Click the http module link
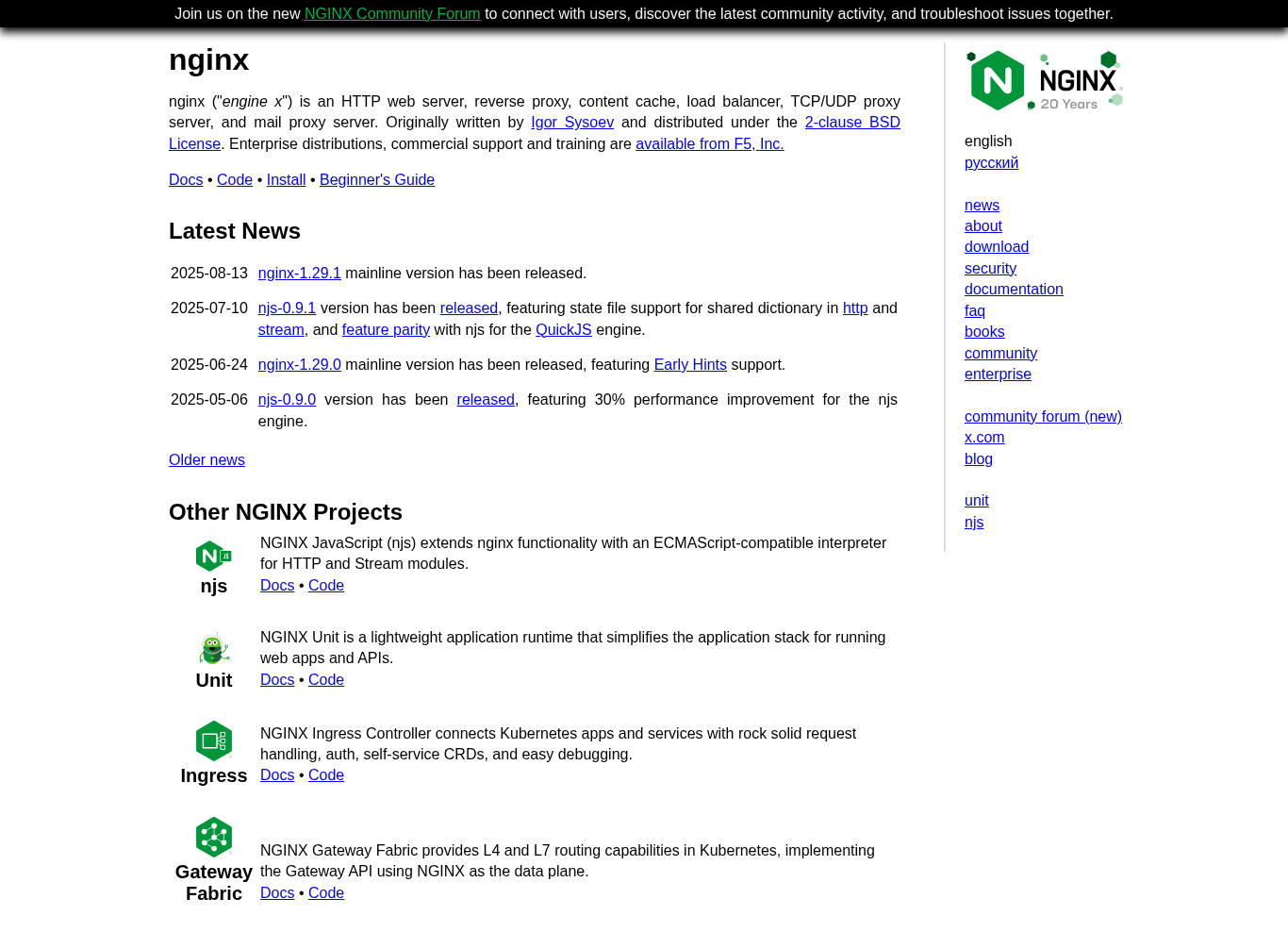Viewport: 1288px width, 932px height. point(855,308)
